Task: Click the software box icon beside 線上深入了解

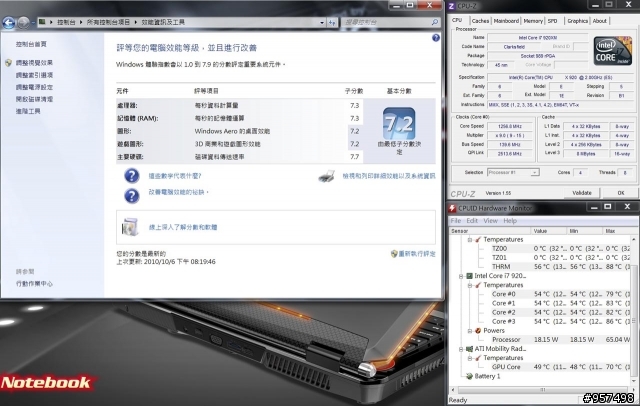Action: click(x=130, y=227)
